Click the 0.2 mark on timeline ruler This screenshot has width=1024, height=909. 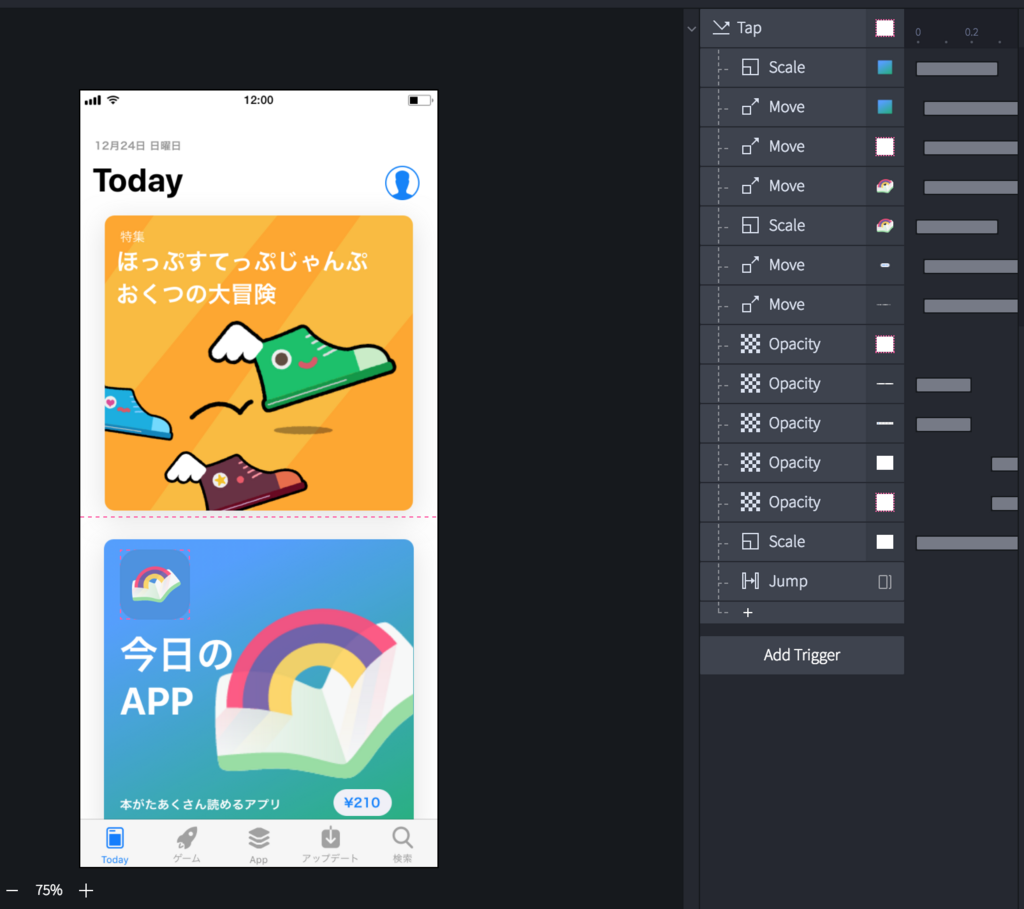click(x=971, y=32)
